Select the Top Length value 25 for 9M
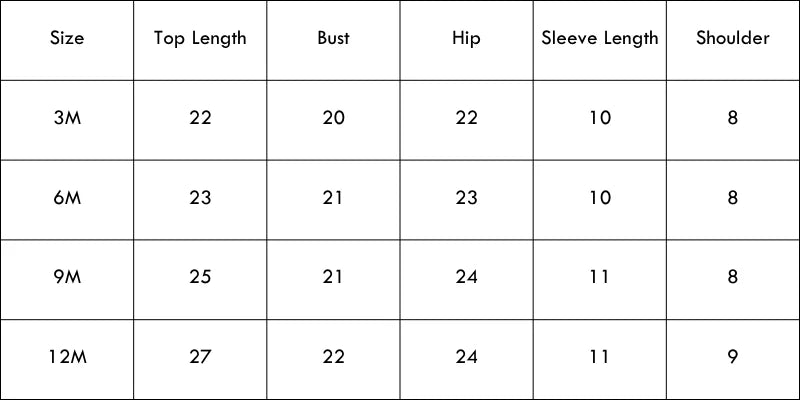The height and width of the screenshot is (400, 800). [200, 278]
